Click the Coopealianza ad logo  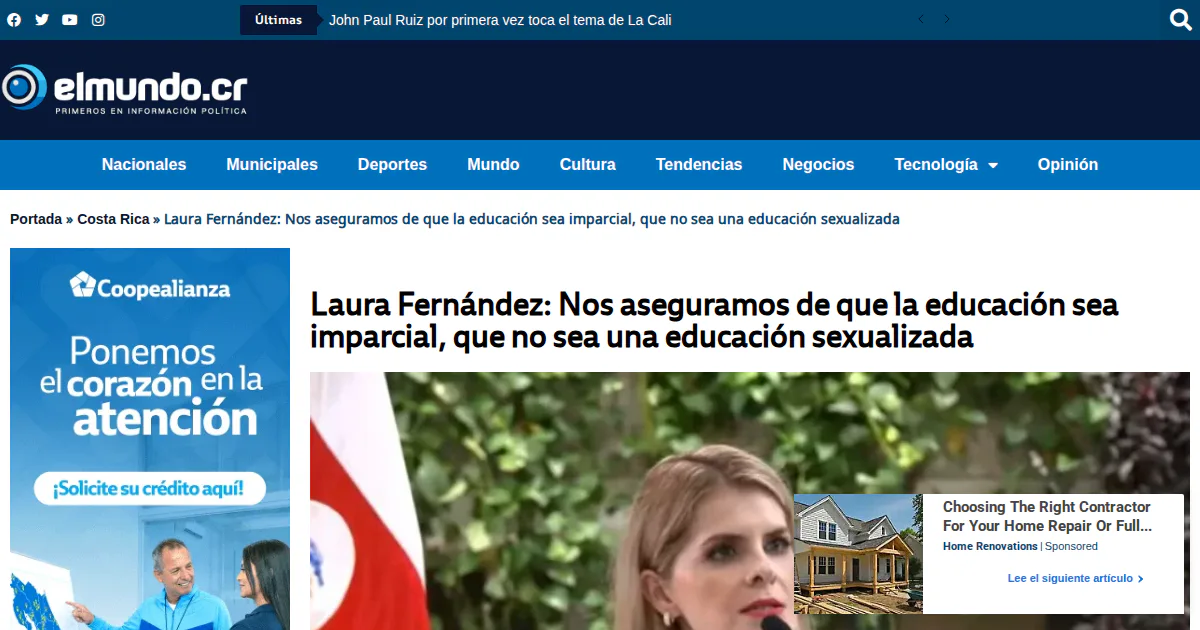pos(150,286)
